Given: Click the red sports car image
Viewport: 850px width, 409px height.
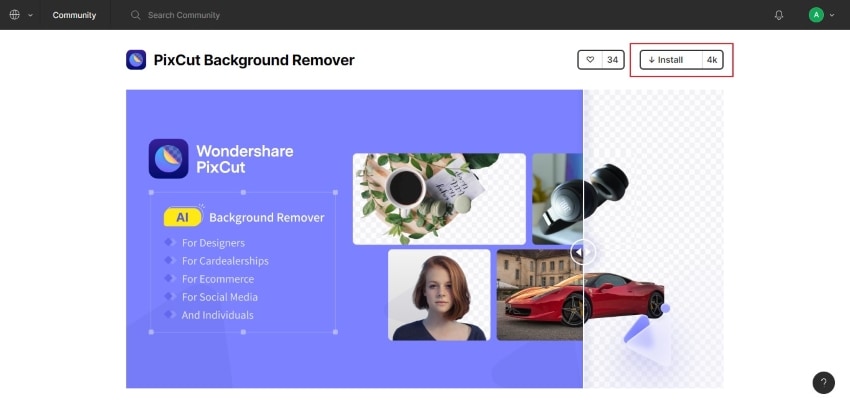Looking at the screenshot, I should coord(580,295).
